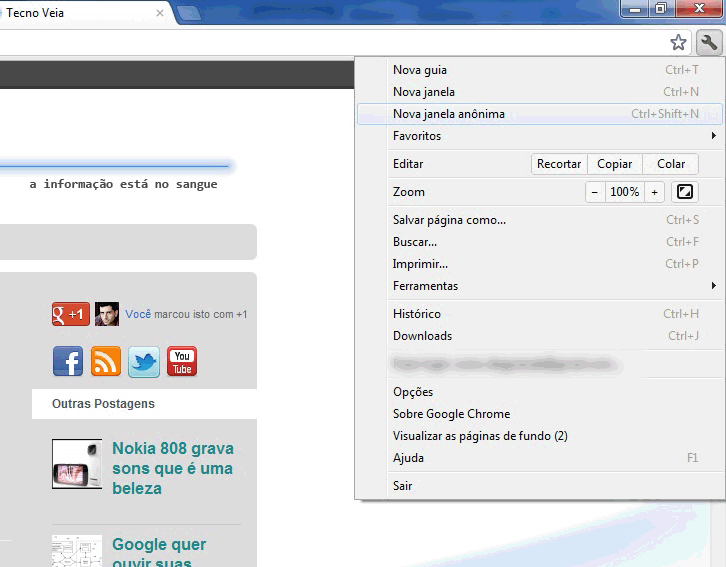Open the Google quer ouvir suas article link

[x=159, y=553]
